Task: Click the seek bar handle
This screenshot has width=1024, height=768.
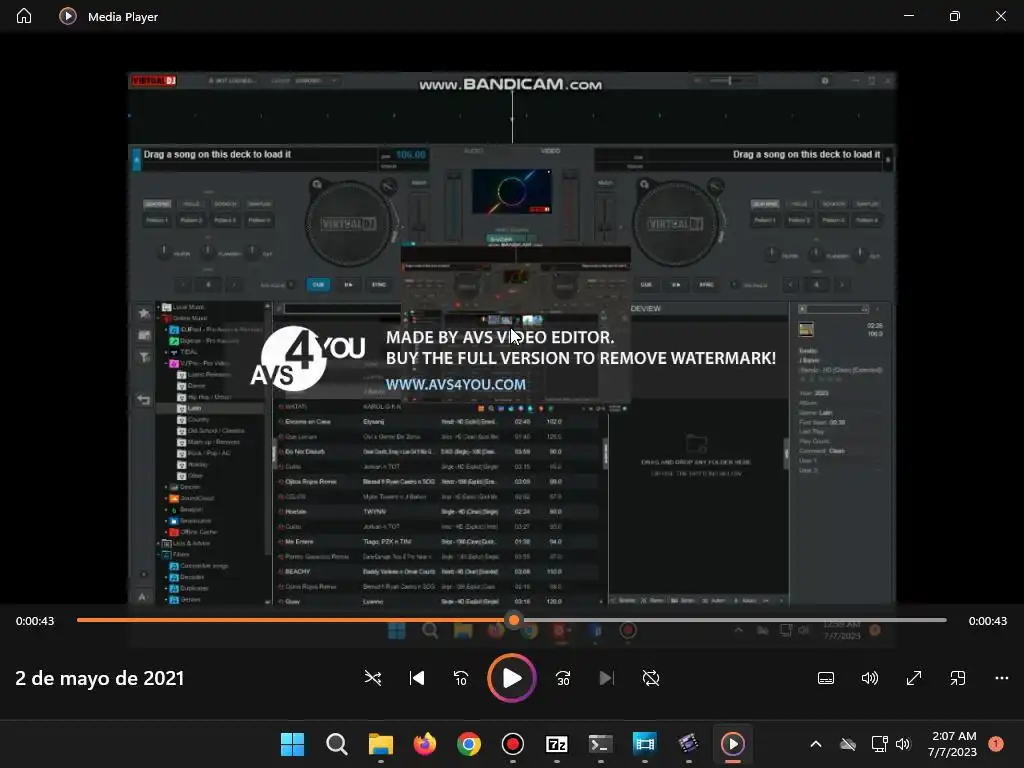Action: tap(514, 620)
